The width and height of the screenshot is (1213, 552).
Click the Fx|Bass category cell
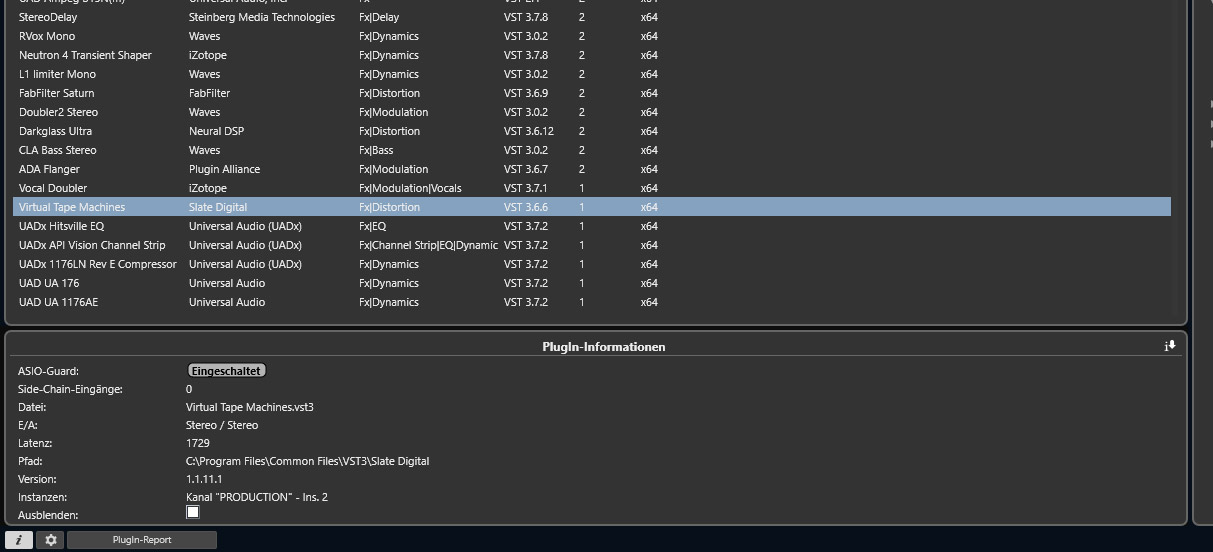click(x=376, y=150)
